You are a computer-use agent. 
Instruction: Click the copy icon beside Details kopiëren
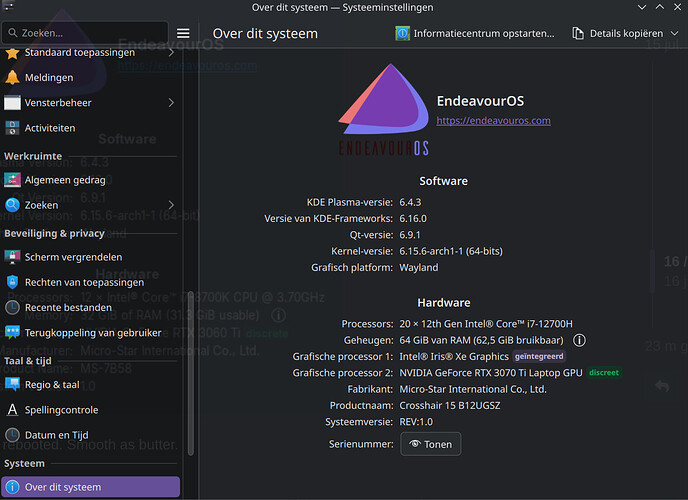[578, 33]
